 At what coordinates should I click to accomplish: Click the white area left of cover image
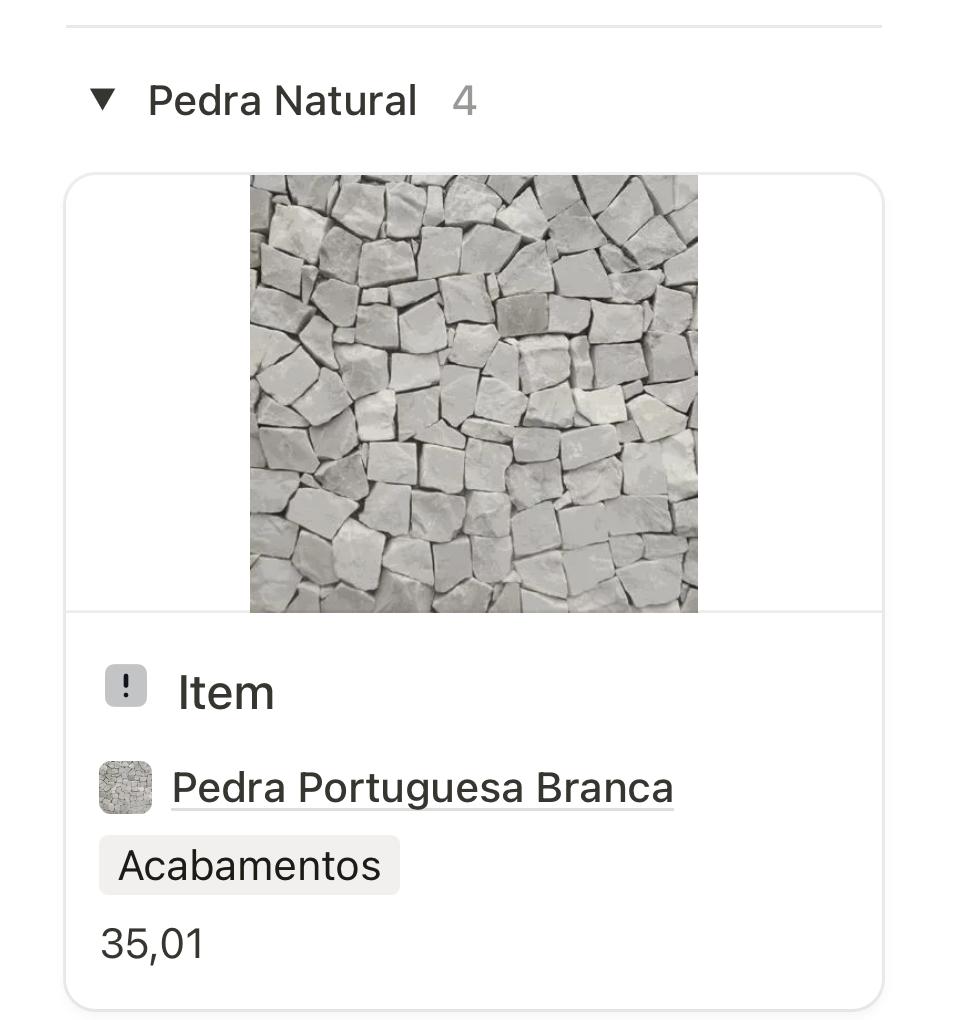(x=158, y=393)
